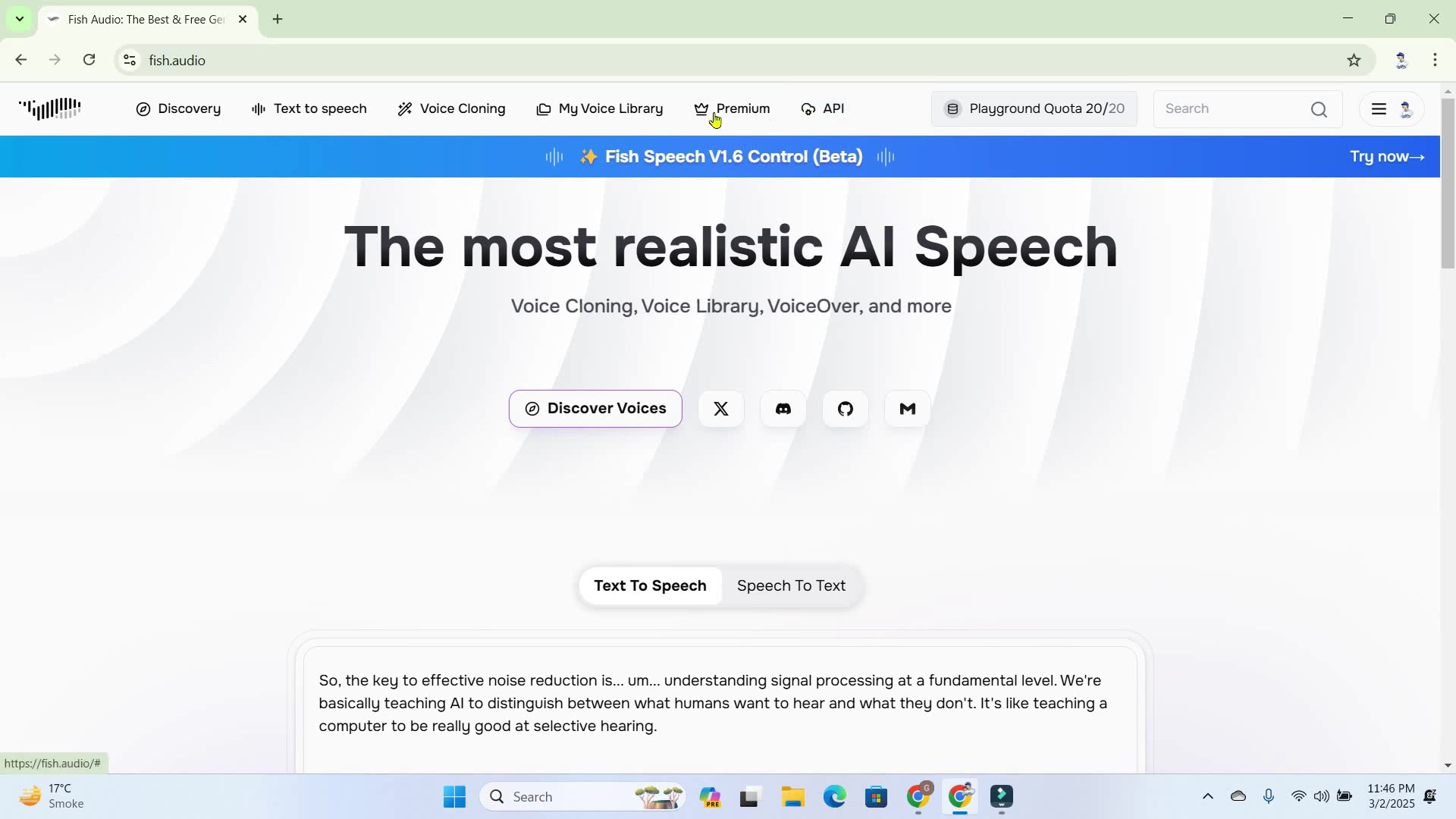Open the Task View taskbar icon
Screen dimensions: 1456x819
750,797
